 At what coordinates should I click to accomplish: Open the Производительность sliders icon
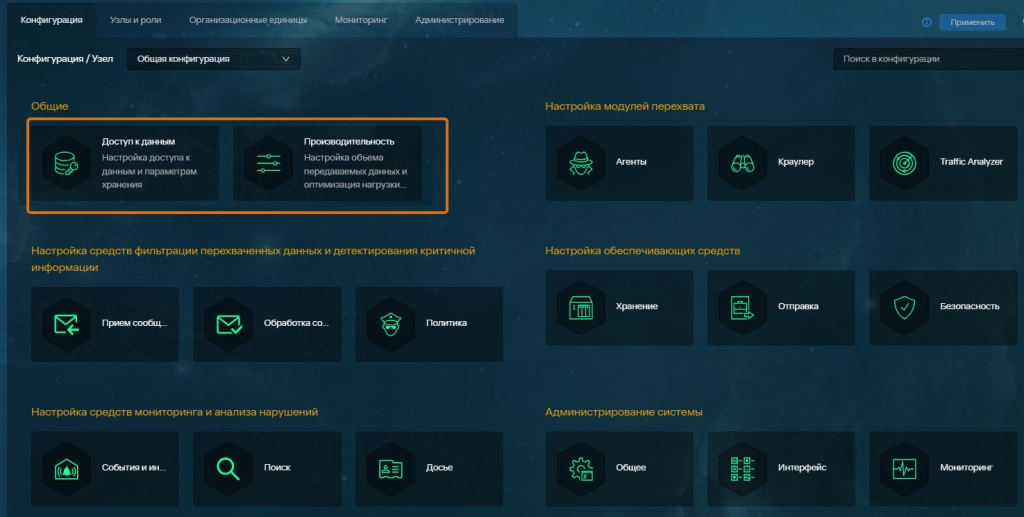coord(269,163)
